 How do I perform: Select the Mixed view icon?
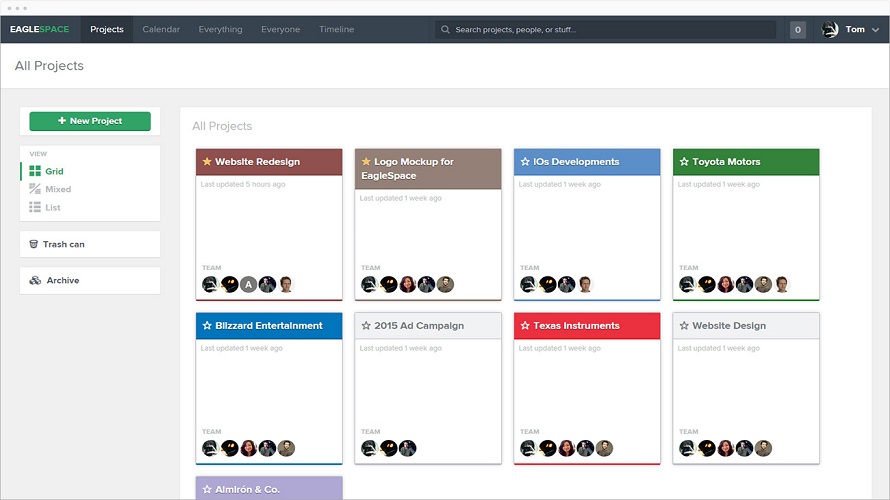(x=35, y=189)
